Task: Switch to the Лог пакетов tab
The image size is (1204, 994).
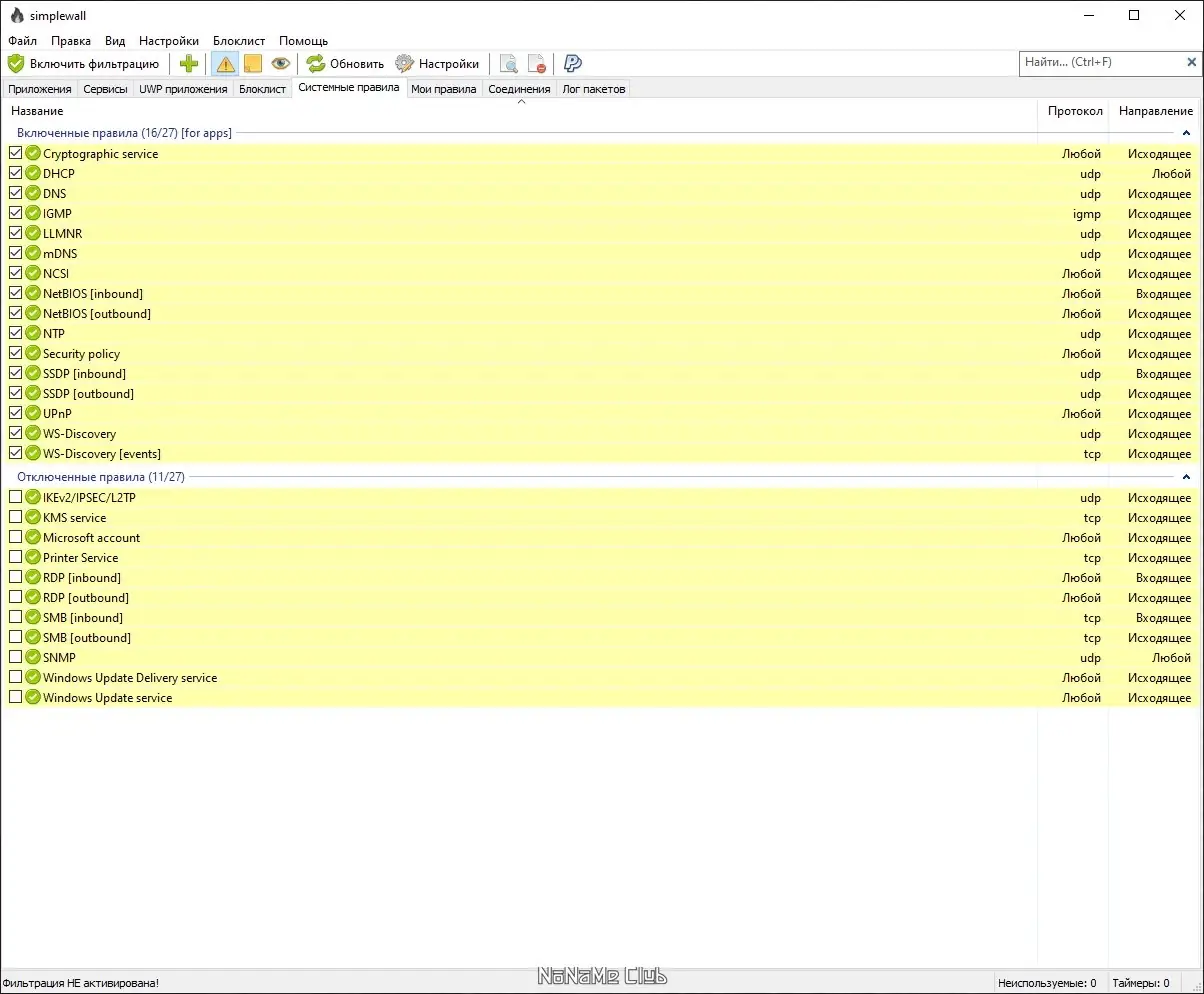Action: point(594,89)
